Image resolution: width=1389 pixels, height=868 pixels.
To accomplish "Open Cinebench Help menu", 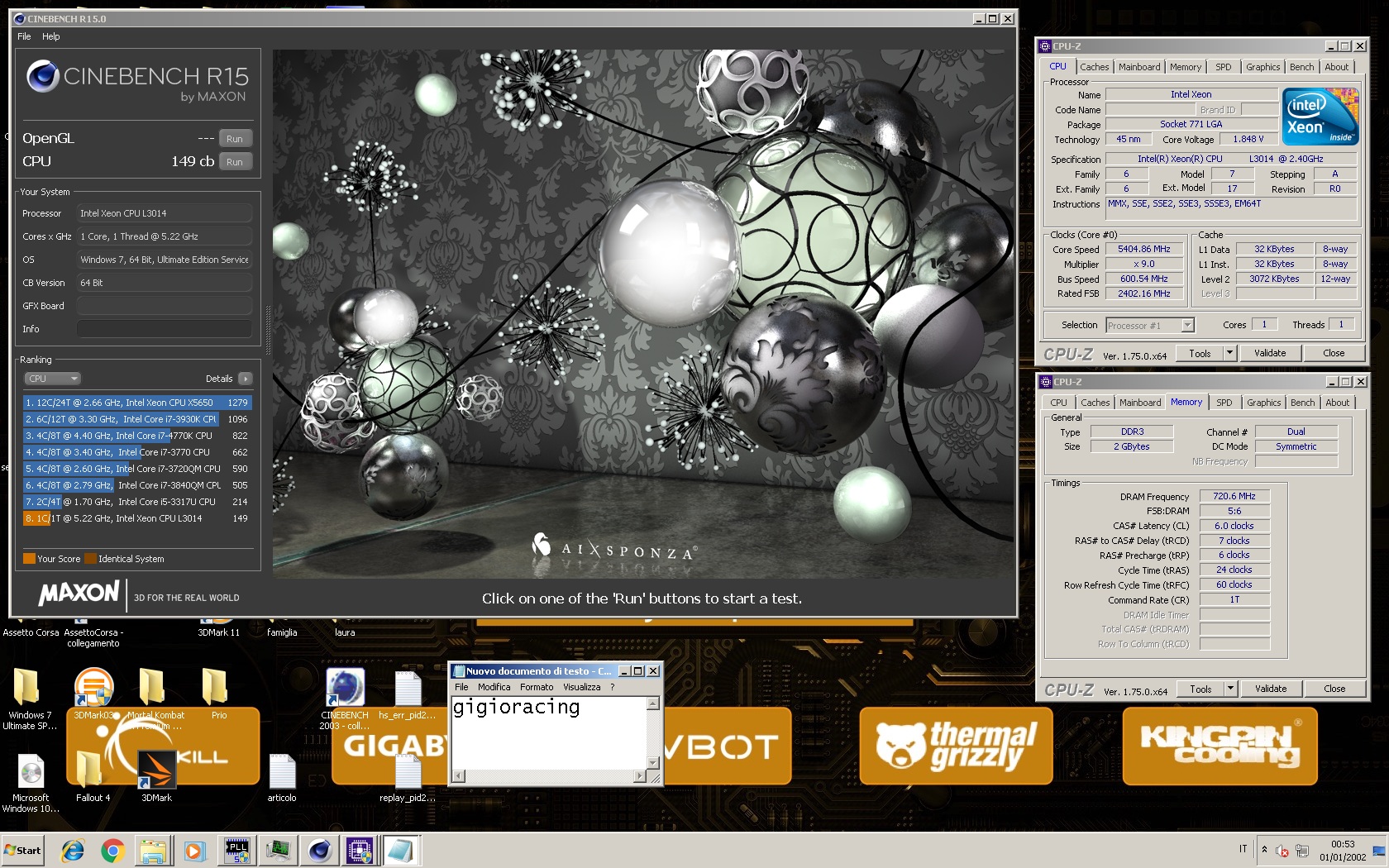I will [x=51, y=36].
